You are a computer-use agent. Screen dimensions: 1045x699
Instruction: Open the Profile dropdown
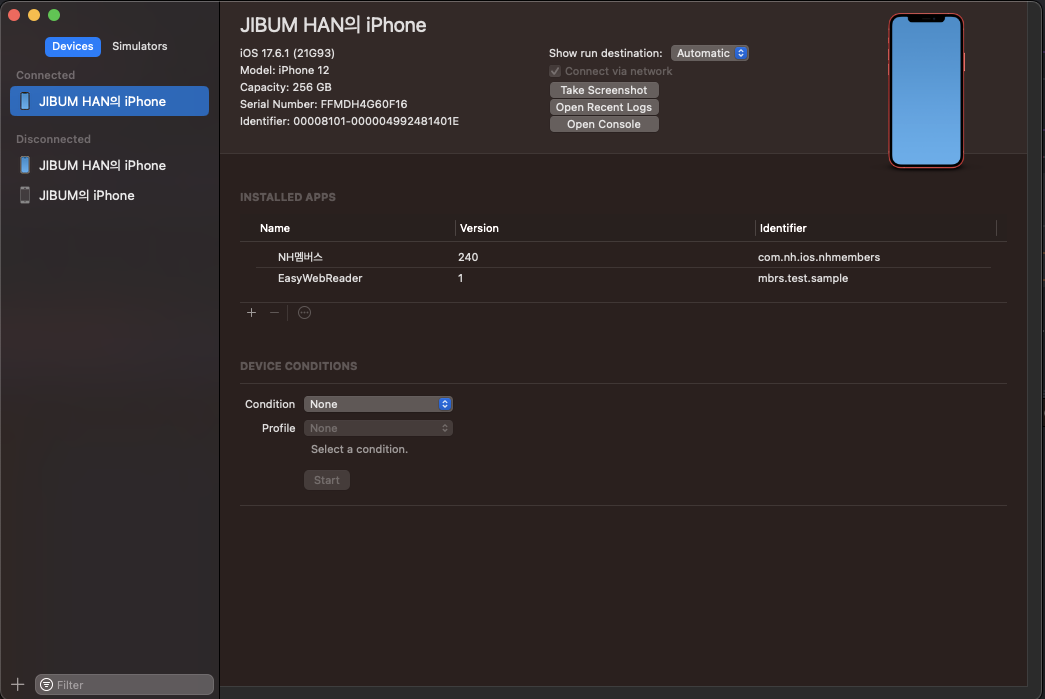(x=378, y=428)
